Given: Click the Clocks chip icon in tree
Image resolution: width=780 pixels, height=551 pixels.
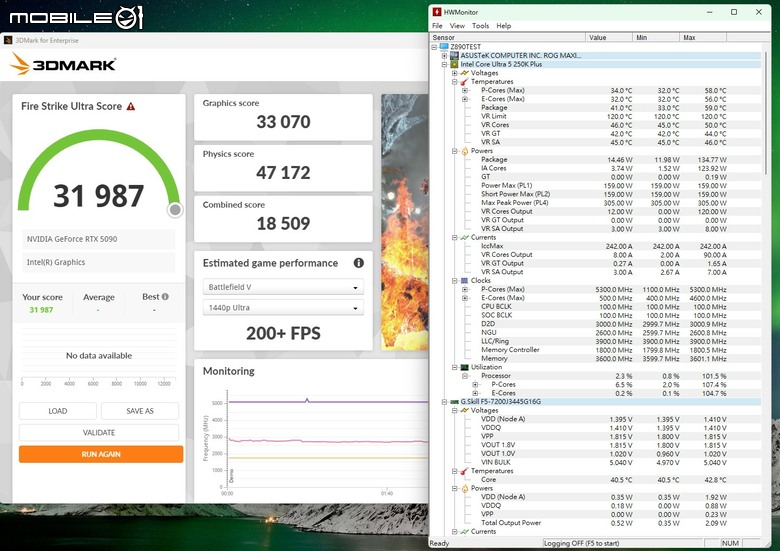Looking at the screenshot, I should [x=465, y=280].
